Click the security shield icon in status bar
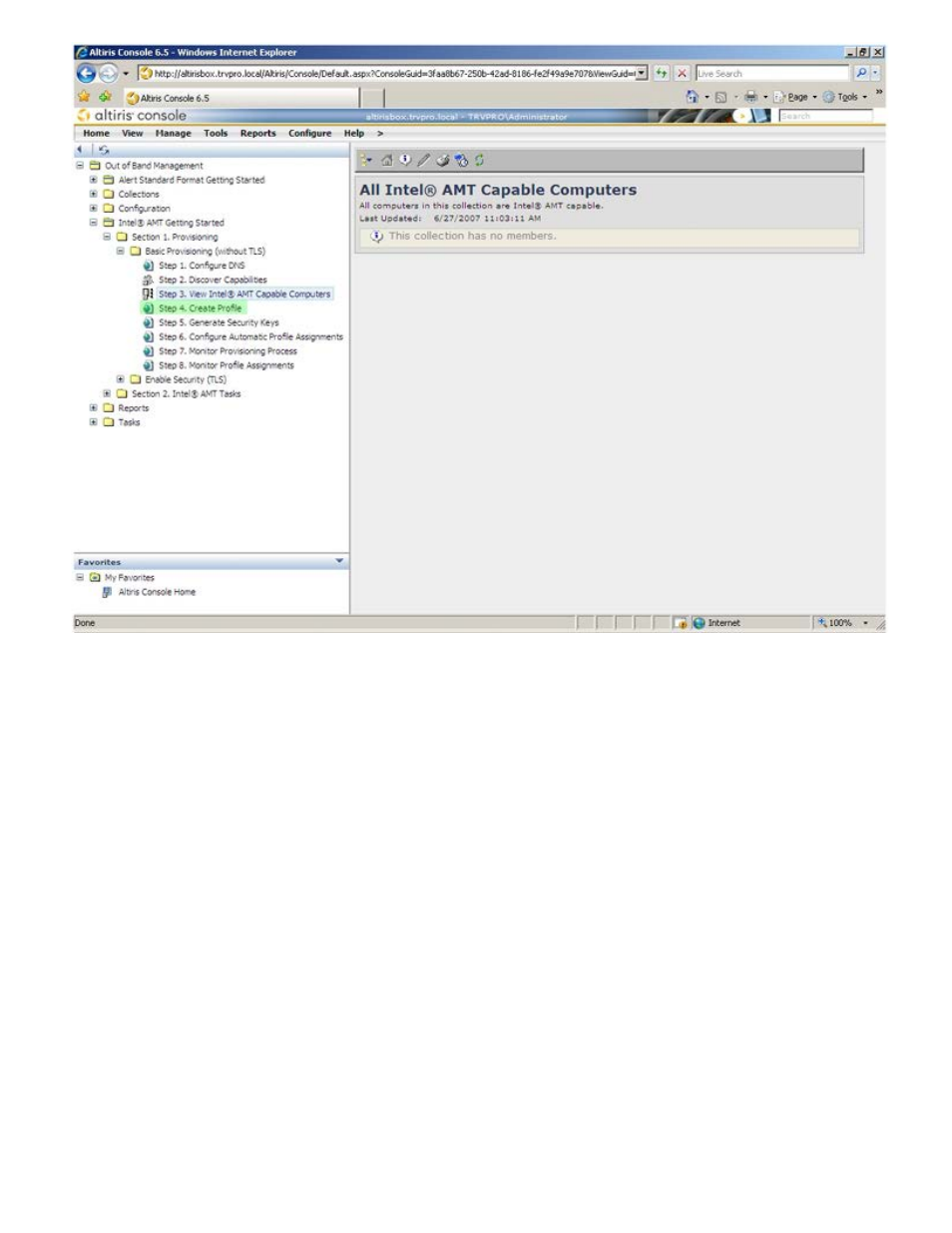The height and width of the screenshot is (1233, 952). (x=681, y=623)
